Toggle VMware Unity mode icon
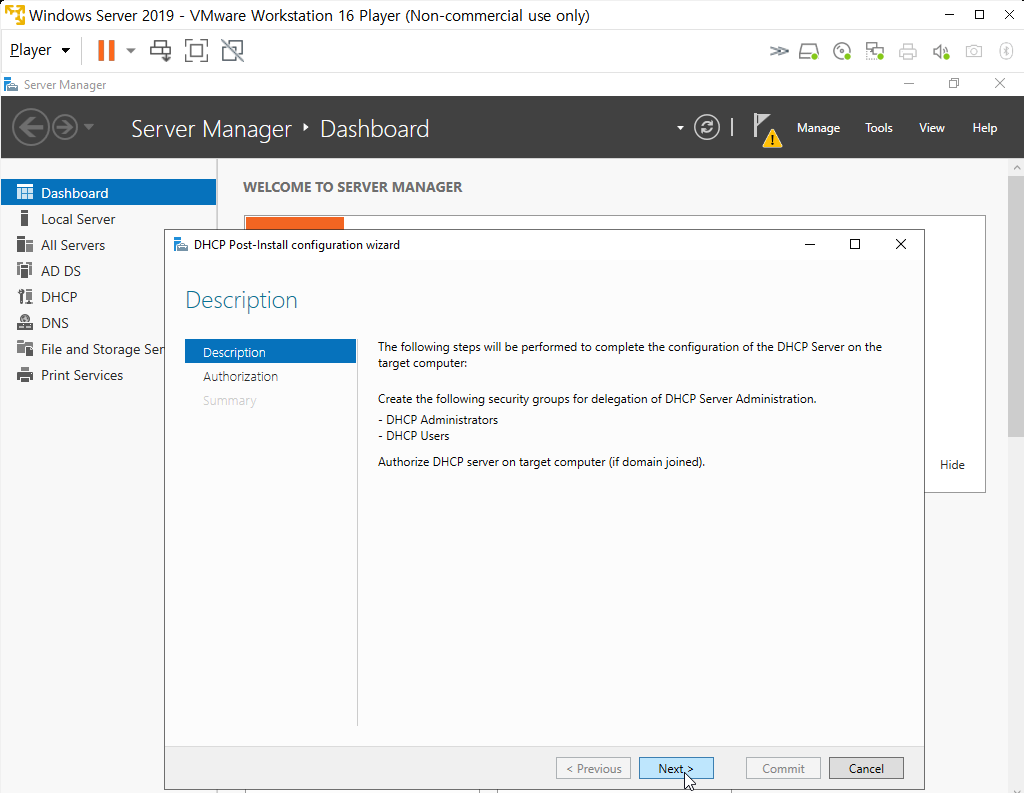This screenshot has height=793, width=1024. 232,50
